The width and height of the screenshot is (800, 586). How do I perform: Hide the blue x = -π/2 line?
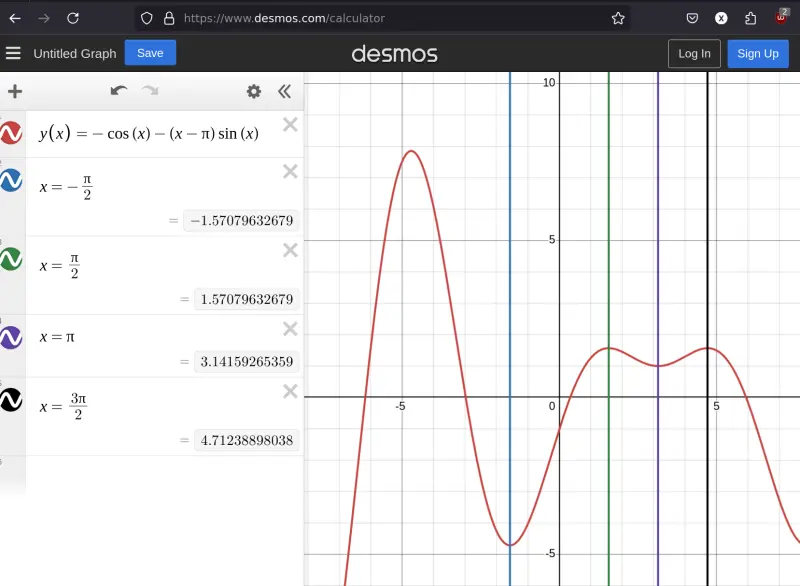(11, 180)
